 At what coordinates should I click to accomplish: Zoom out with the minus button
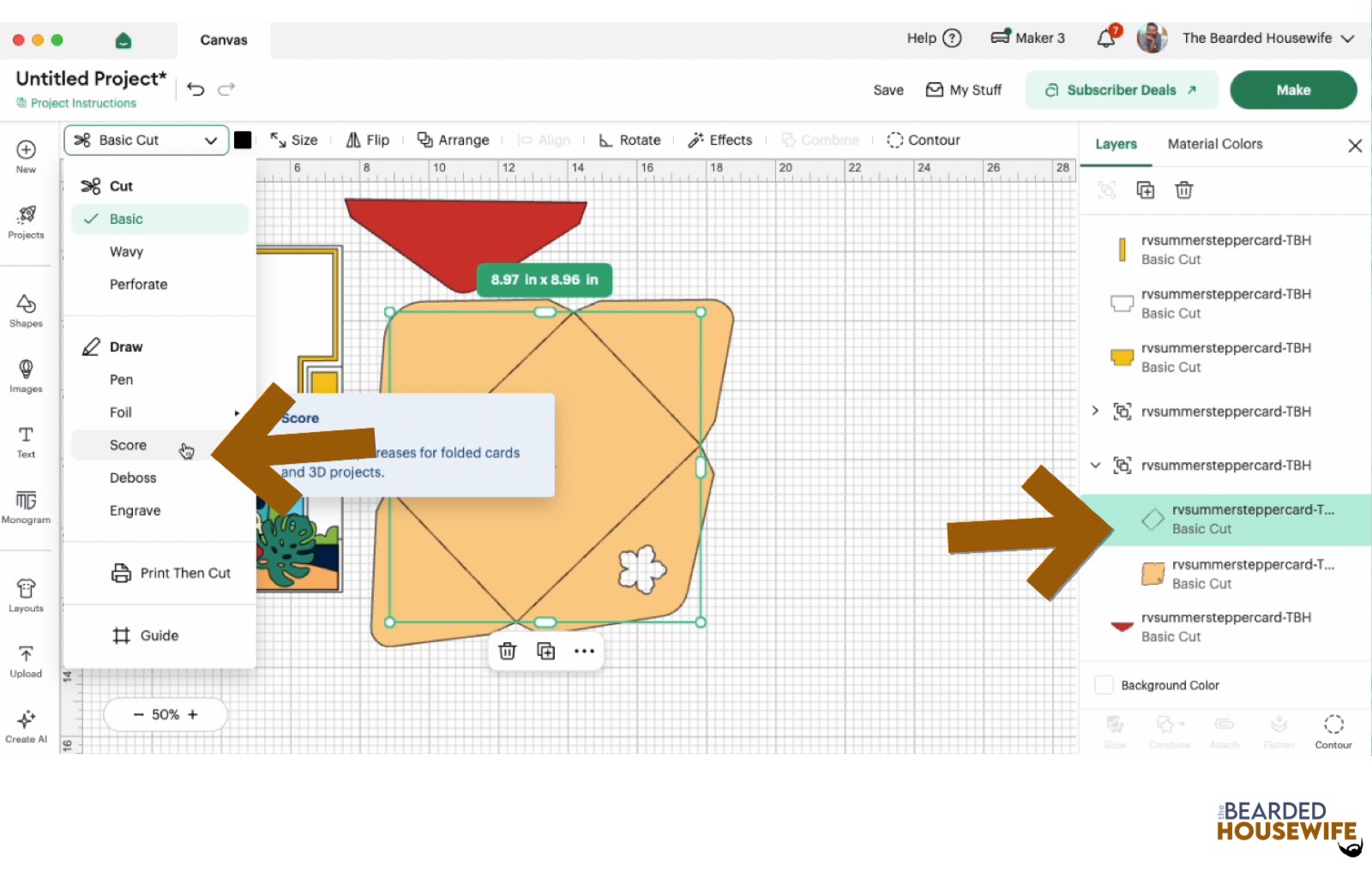(138, 714)
